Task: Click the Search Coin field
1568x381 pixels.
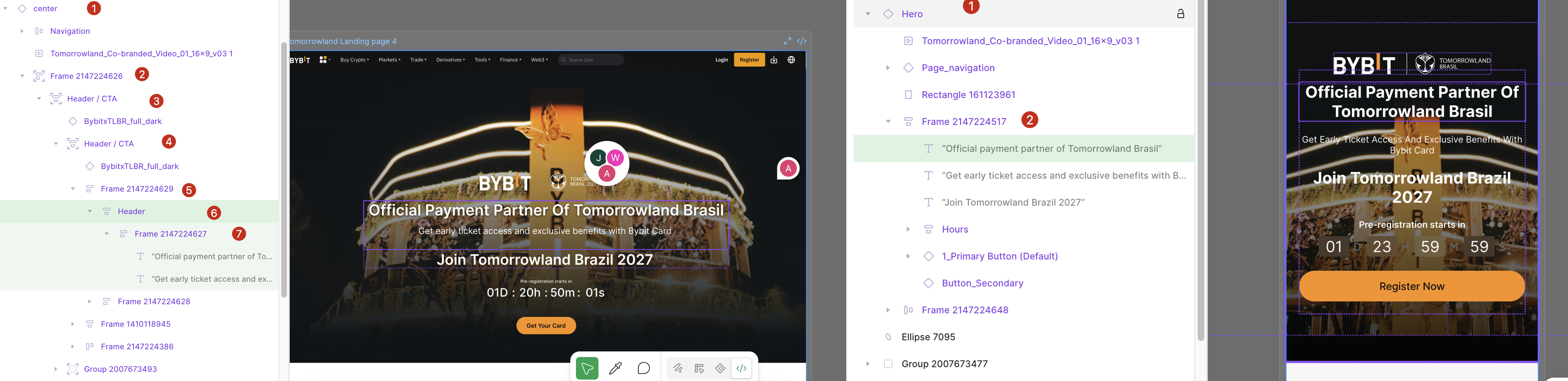Action: pos(590,60)
